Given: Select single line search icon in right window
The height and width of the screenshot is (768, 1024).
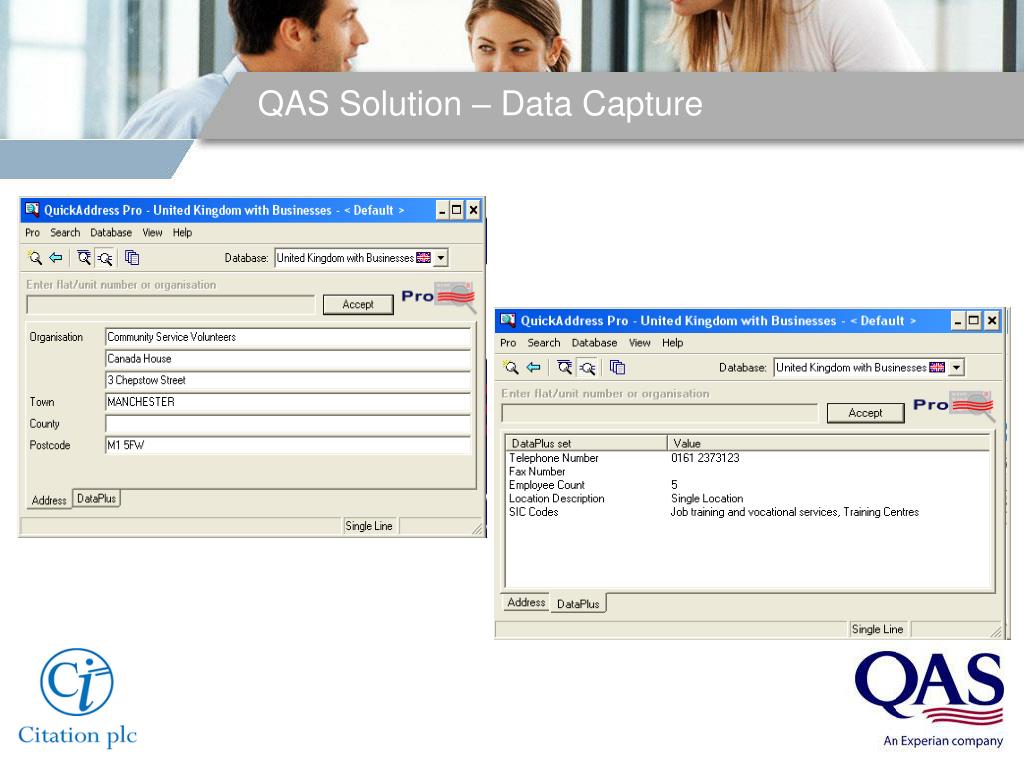Looking at the screenshot, I should [588, 368].
